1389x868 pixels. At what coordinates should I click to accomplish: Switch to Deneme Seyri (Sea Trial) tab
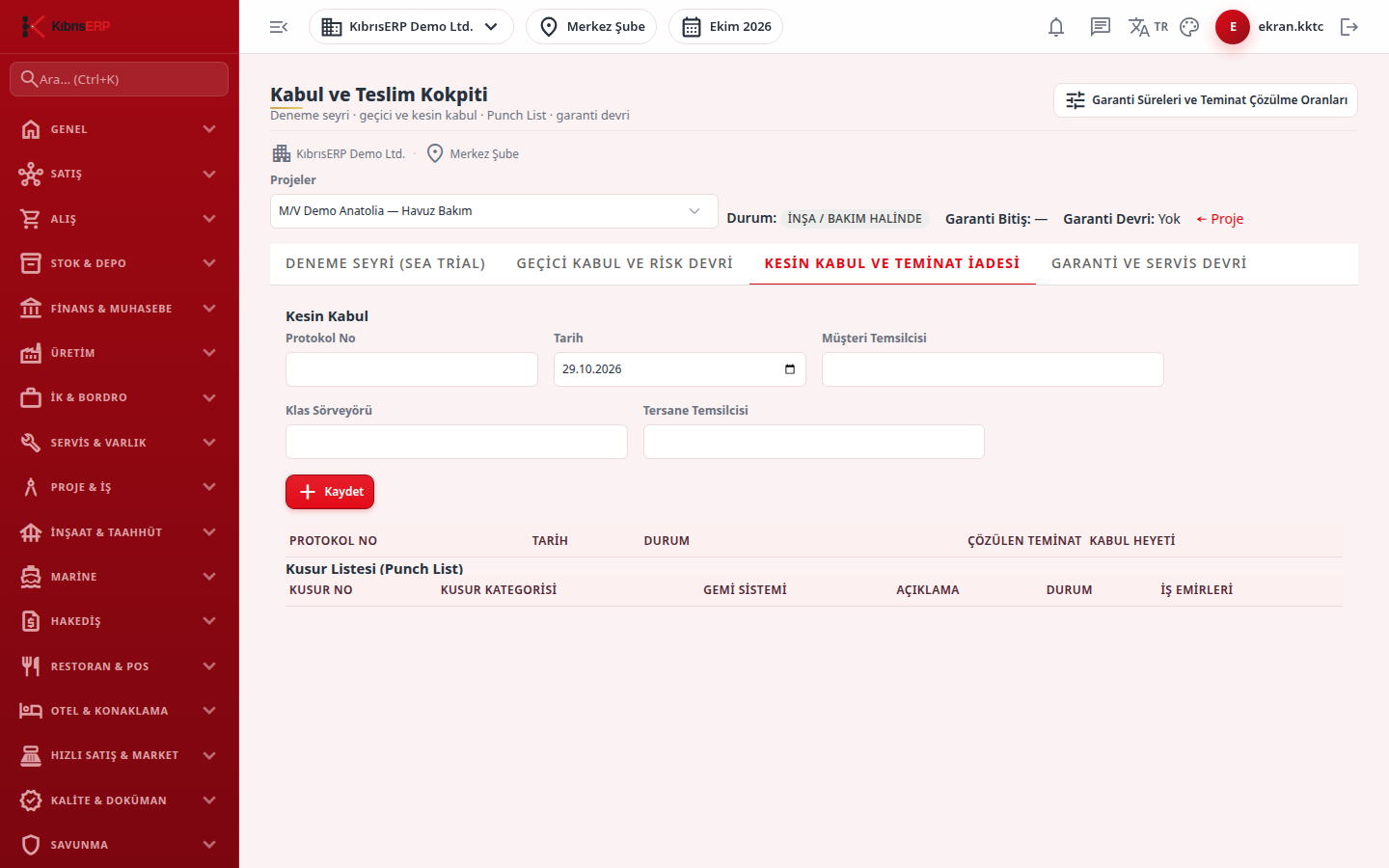pyautogui.click(x=386, y=263)
